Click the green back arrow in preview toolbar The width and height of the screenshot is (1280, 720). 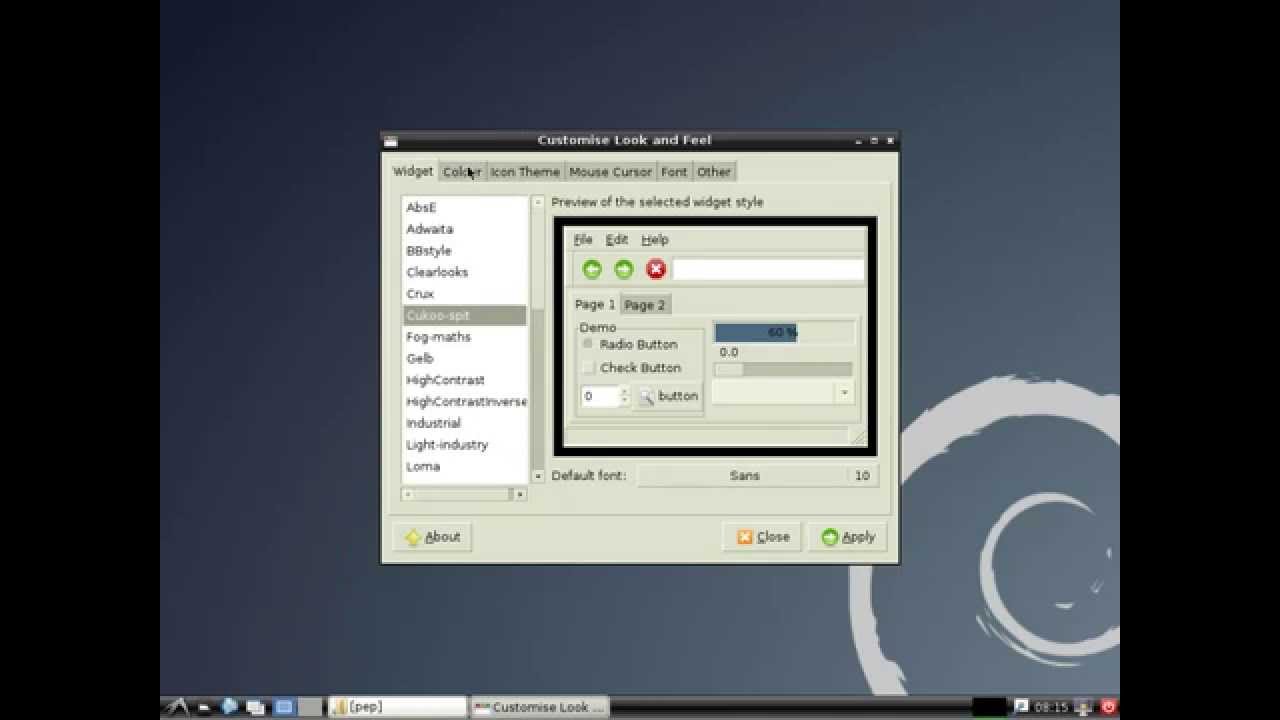click(x=592, y=269)
